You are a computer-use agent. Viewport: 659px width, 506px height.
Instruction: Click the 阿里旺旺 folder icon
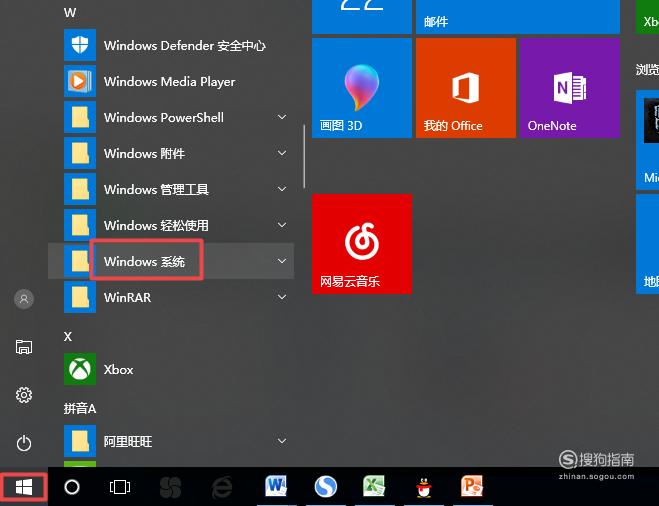[80, 441]
